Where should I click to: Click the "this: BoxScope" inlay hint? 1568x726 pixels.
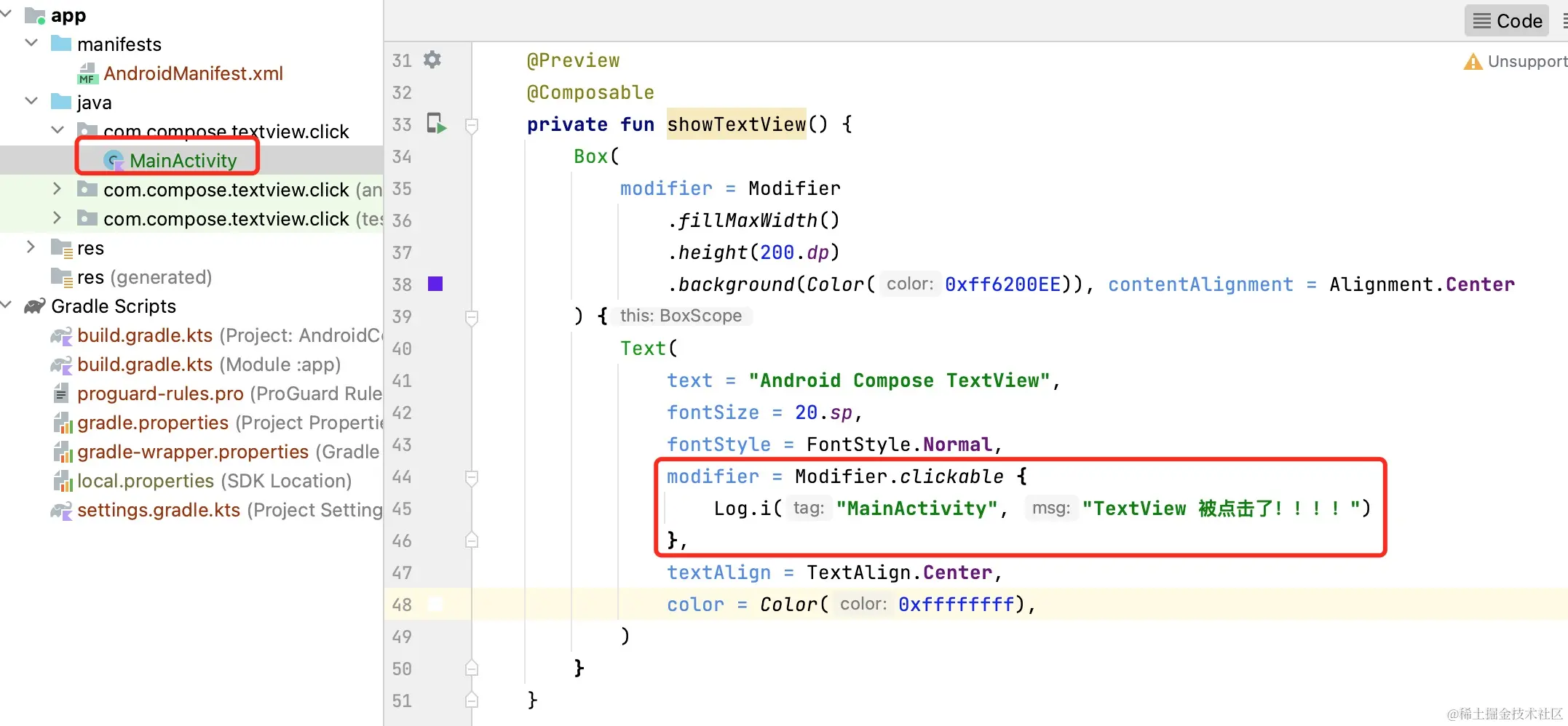(x=681, y=316)
